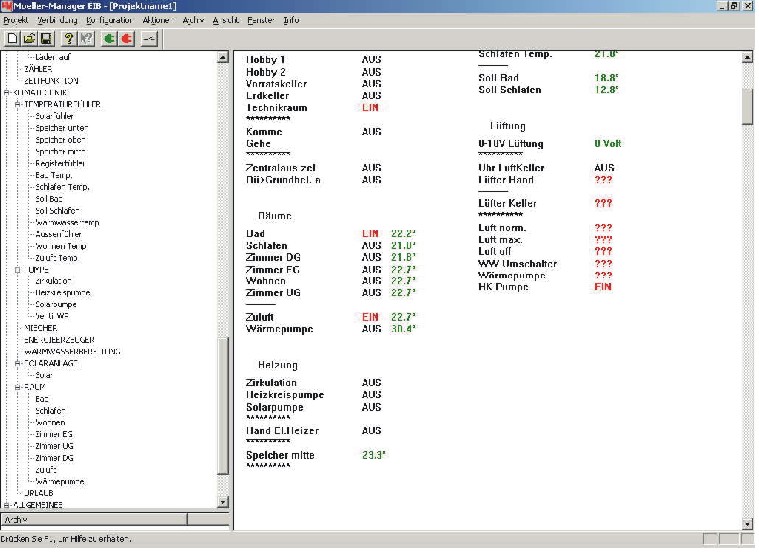The width and height of the screenshot is (759, 552).
Task: Collapse the RÄUME node in the tree
Action: (17, 385)
